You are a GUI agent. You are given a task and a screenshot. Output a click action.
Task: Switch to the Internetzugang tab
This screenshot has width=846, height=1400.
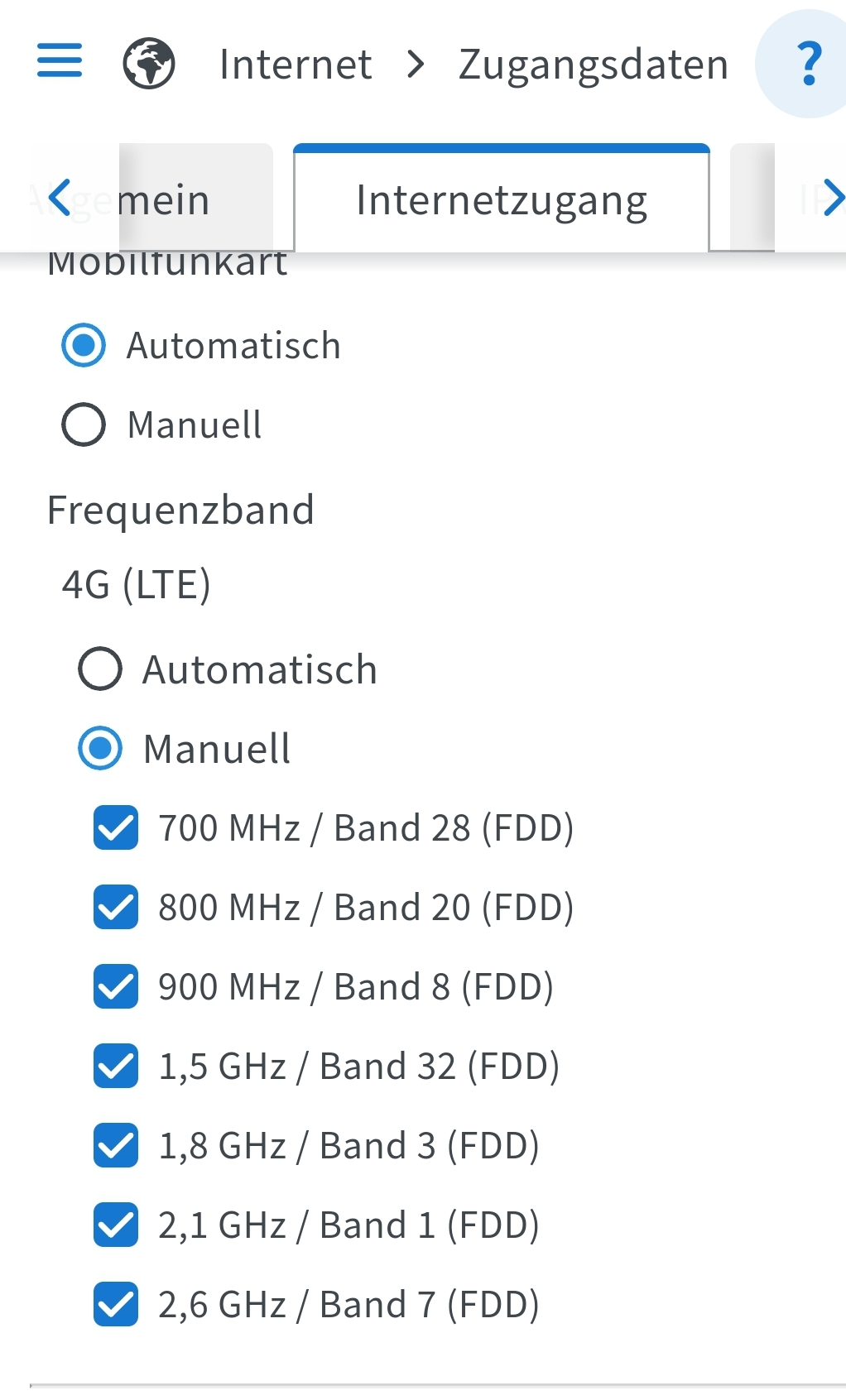[502, 200]
